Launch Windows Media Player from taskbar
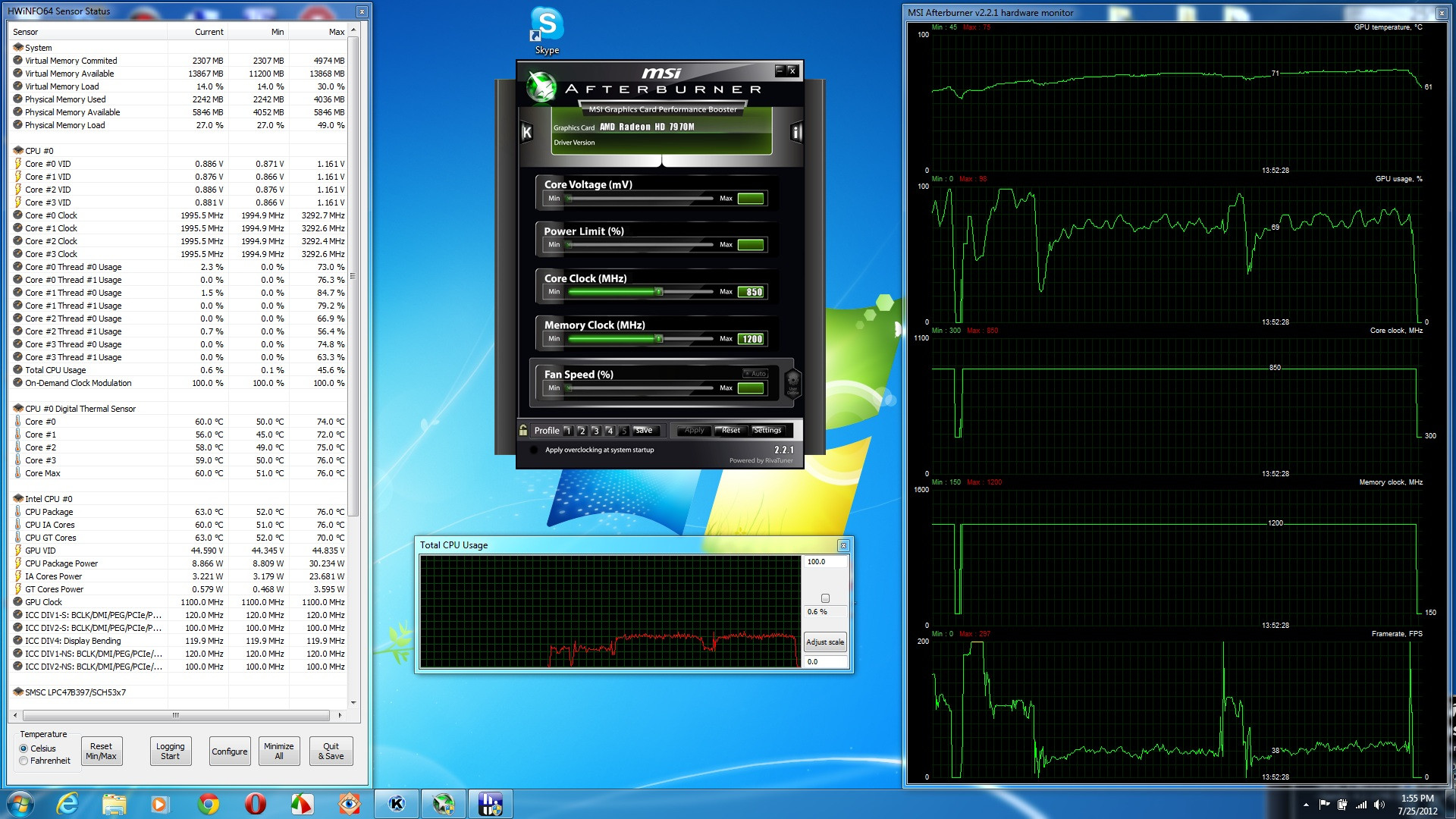This screenshot has height=819, width=1456. [160, 804]
